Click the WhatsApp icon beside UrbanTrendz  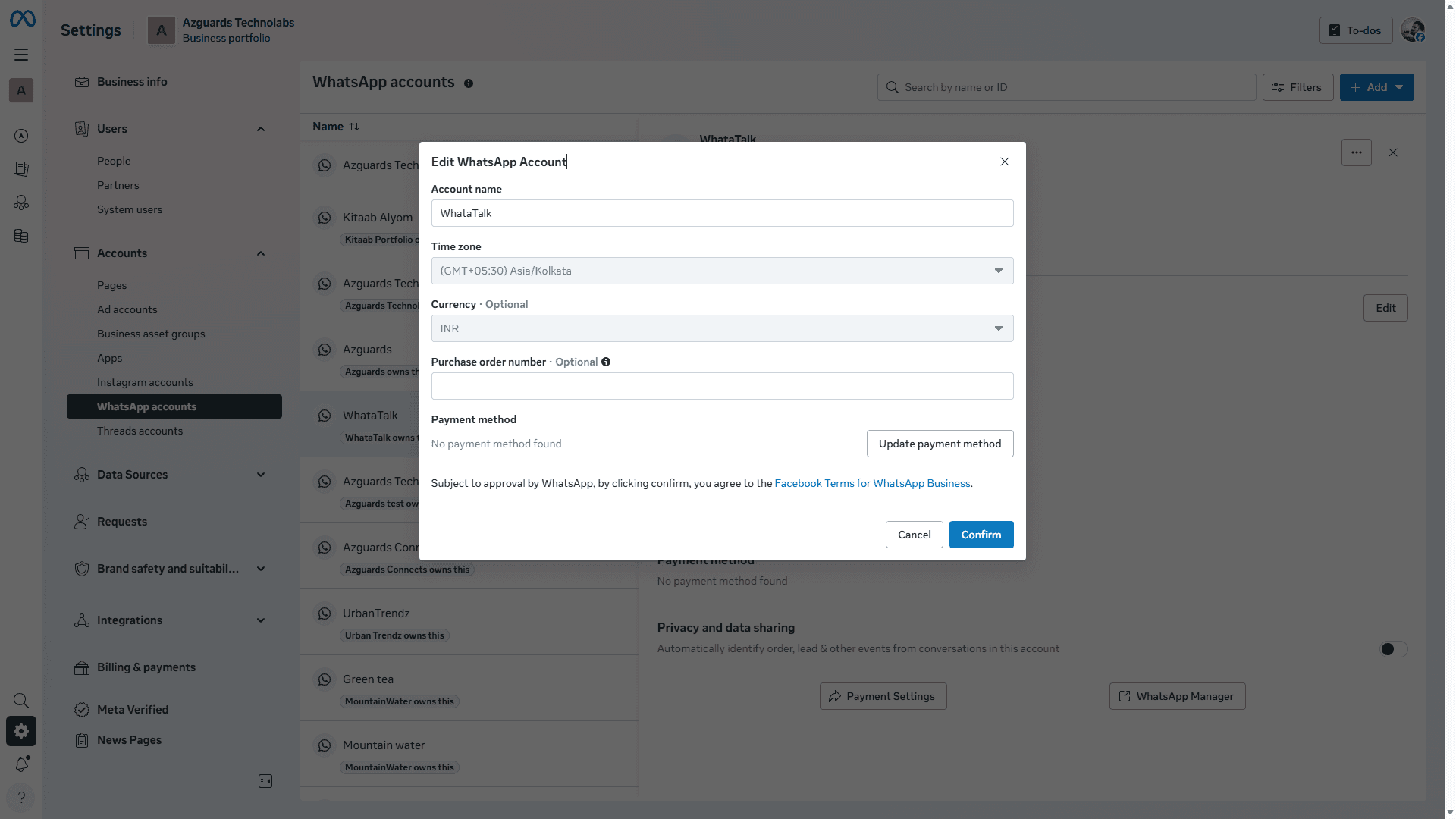(325, 613)
